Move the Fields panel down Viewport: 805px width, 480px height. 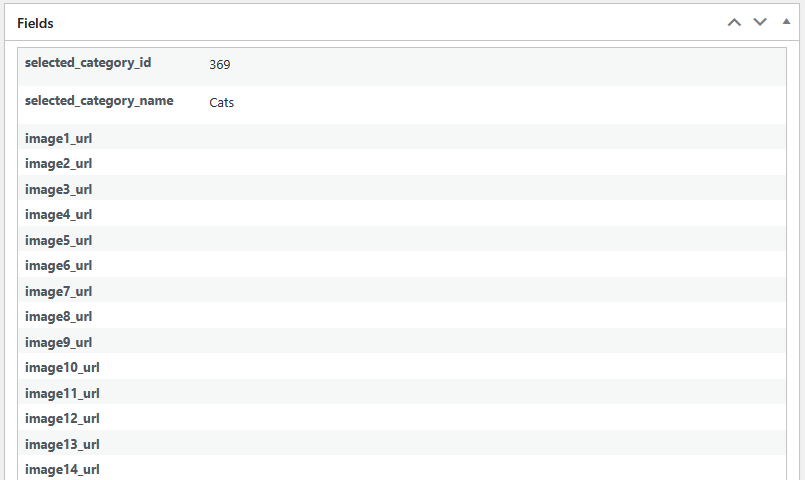tap(760, 22)
